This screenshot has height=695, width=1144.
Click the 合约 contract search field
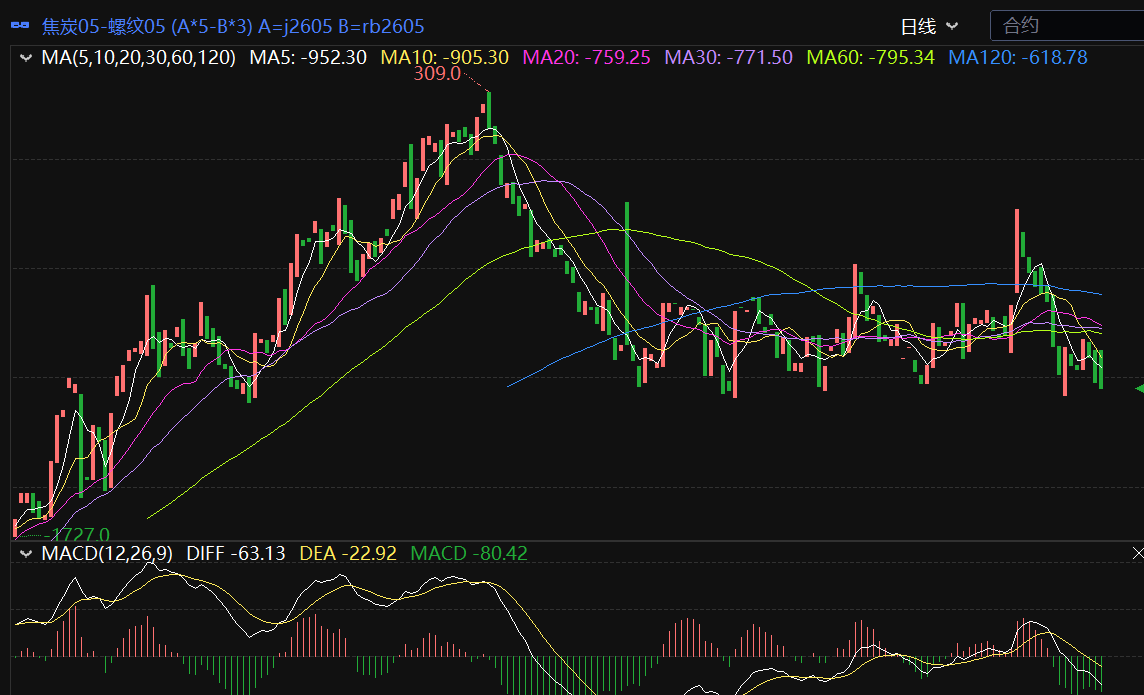click(x=1066, y=26)
